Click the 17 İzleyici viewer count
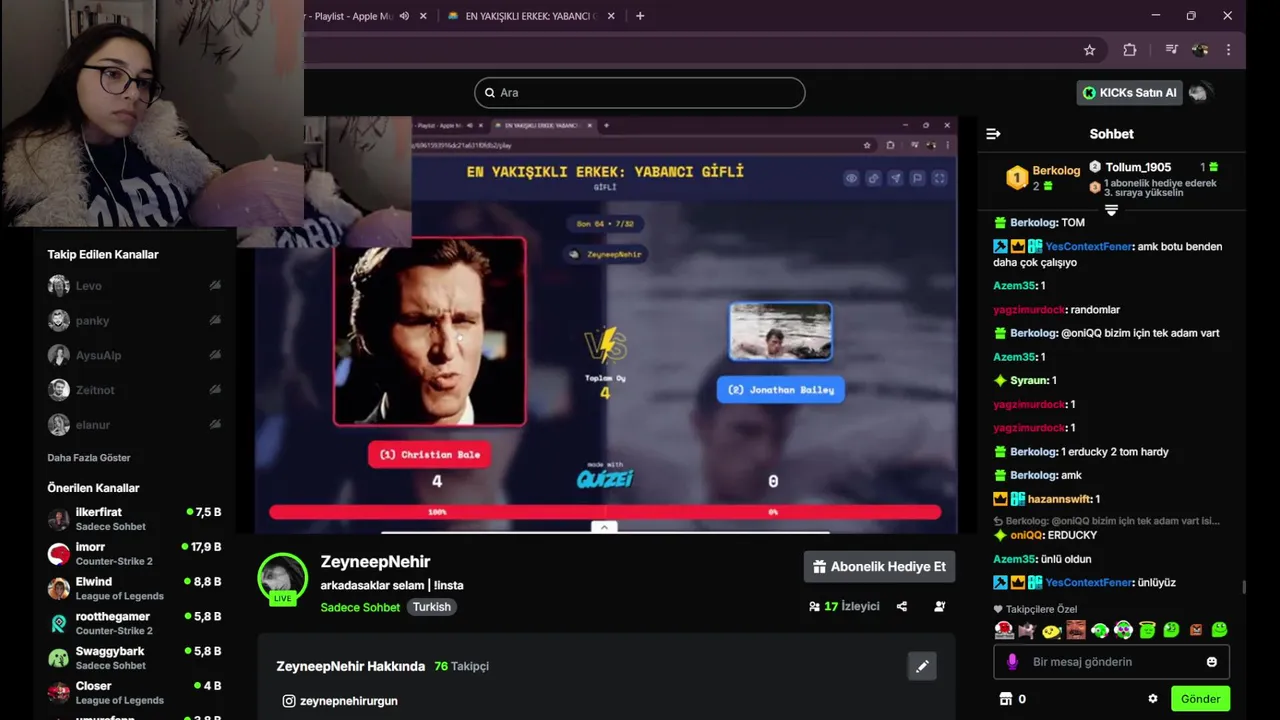The image size is (1280, 720). coord(844,606)
